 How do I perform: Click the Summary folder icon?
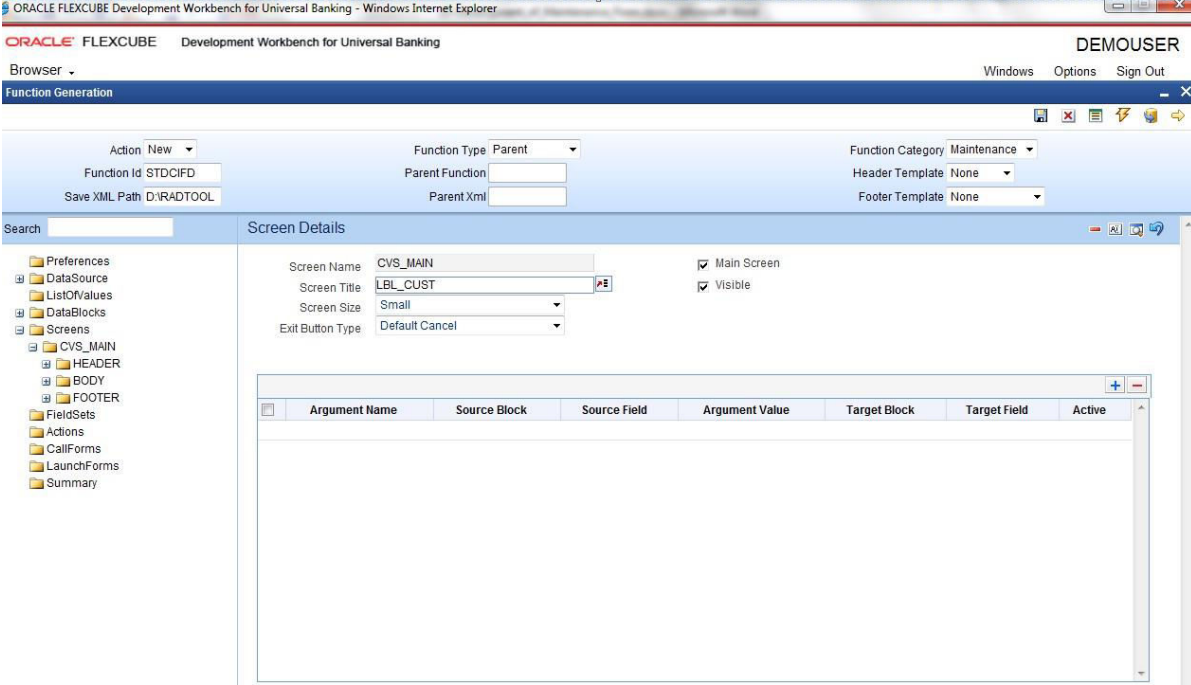36,483
